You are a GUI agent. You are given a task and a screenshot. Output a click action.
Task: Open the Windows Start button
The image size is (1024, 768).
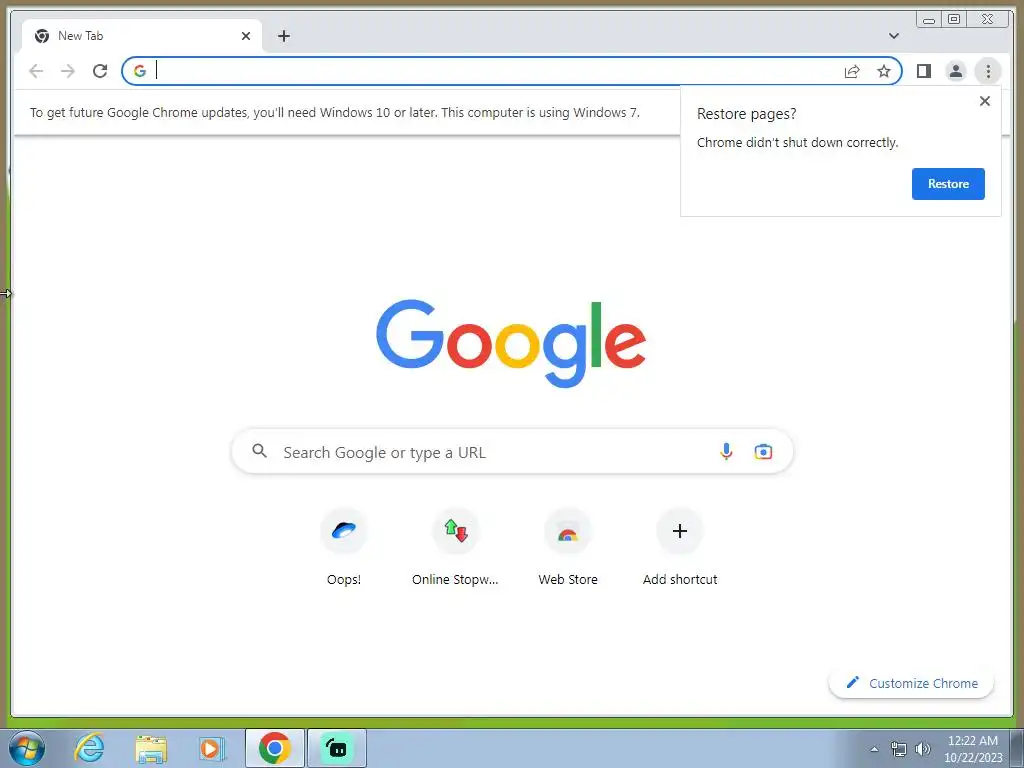pos(27,748)
